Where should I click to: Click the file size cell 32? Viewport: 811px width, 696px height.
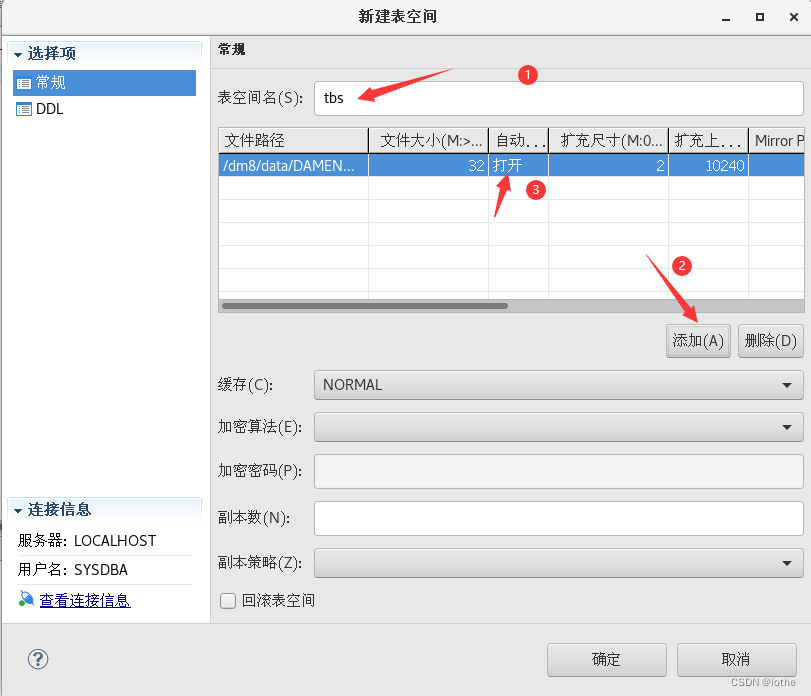coord(428,165)
